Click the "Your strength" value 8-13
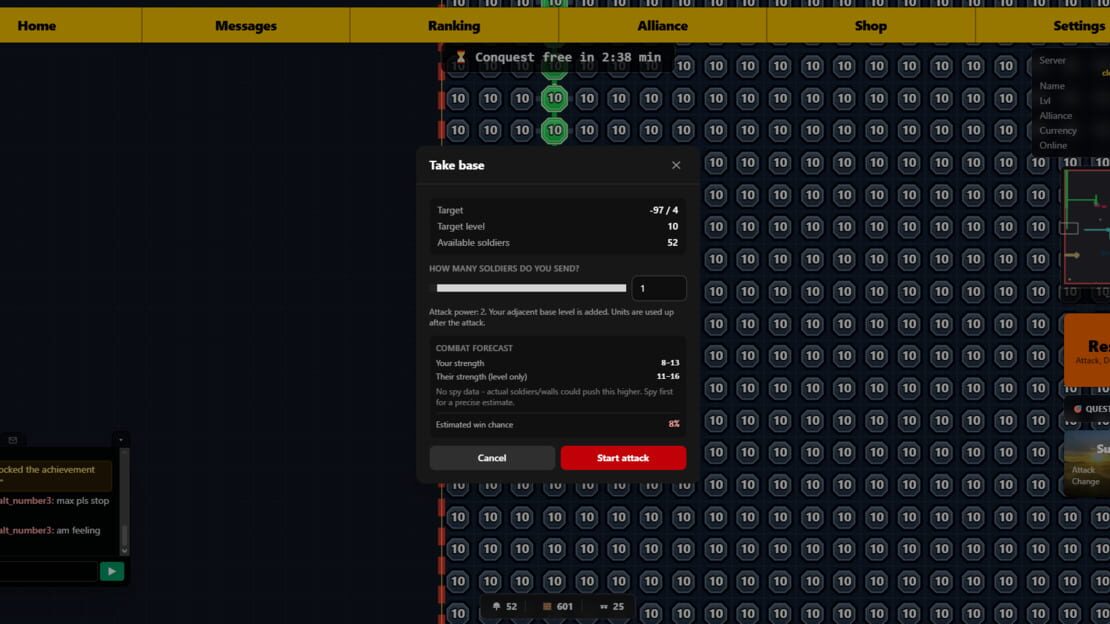 (670, 363)
